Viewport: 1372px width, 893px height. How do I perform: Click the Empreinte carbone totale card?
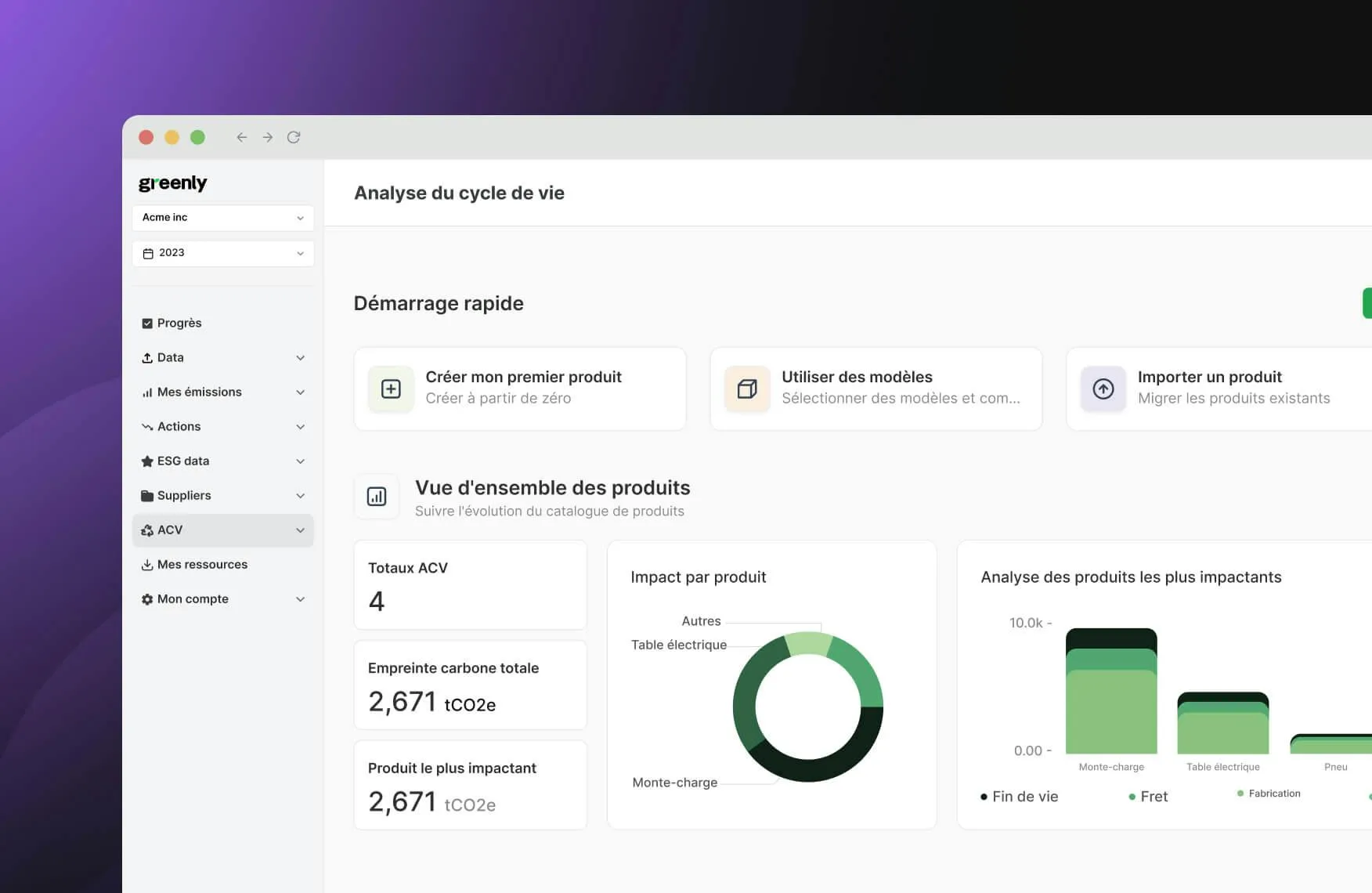click(471, 685)
